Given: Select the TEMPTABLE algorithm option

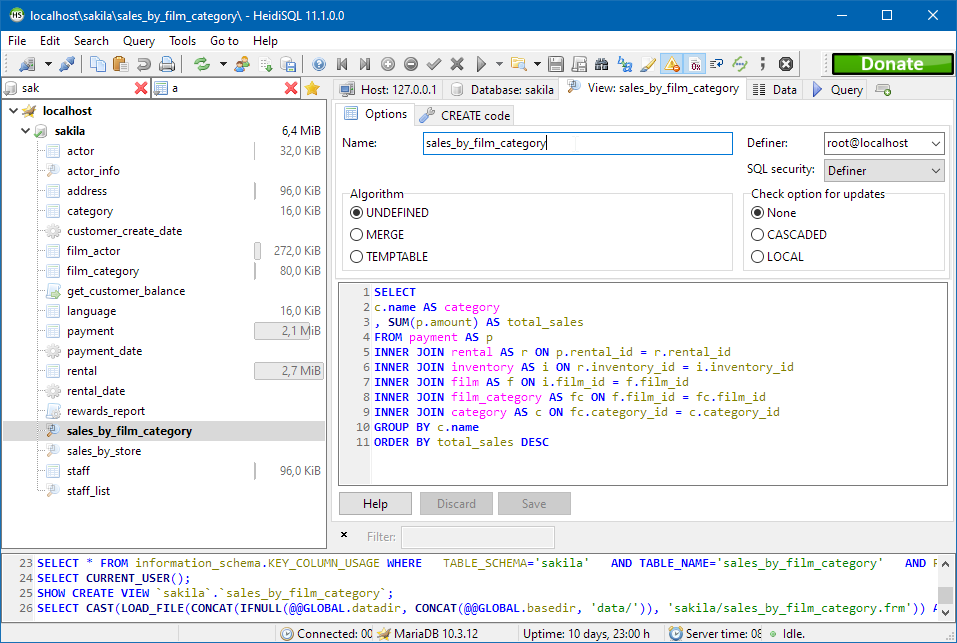Looking at the screenshot, I should pos(357,256).
